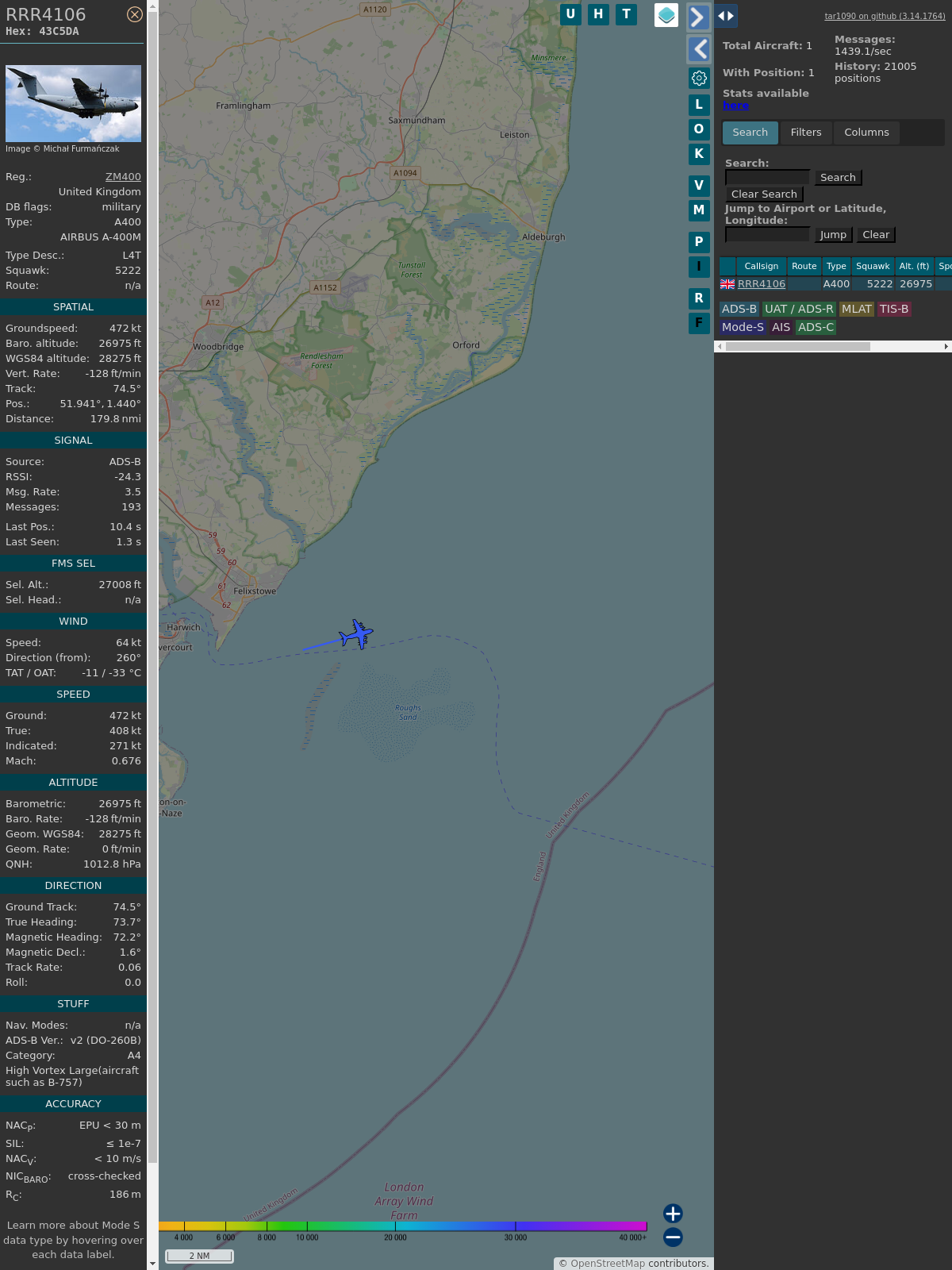Click the UAT / ADS-R legend label
This screenshot has height=1270, width=952.
point(799,310)
